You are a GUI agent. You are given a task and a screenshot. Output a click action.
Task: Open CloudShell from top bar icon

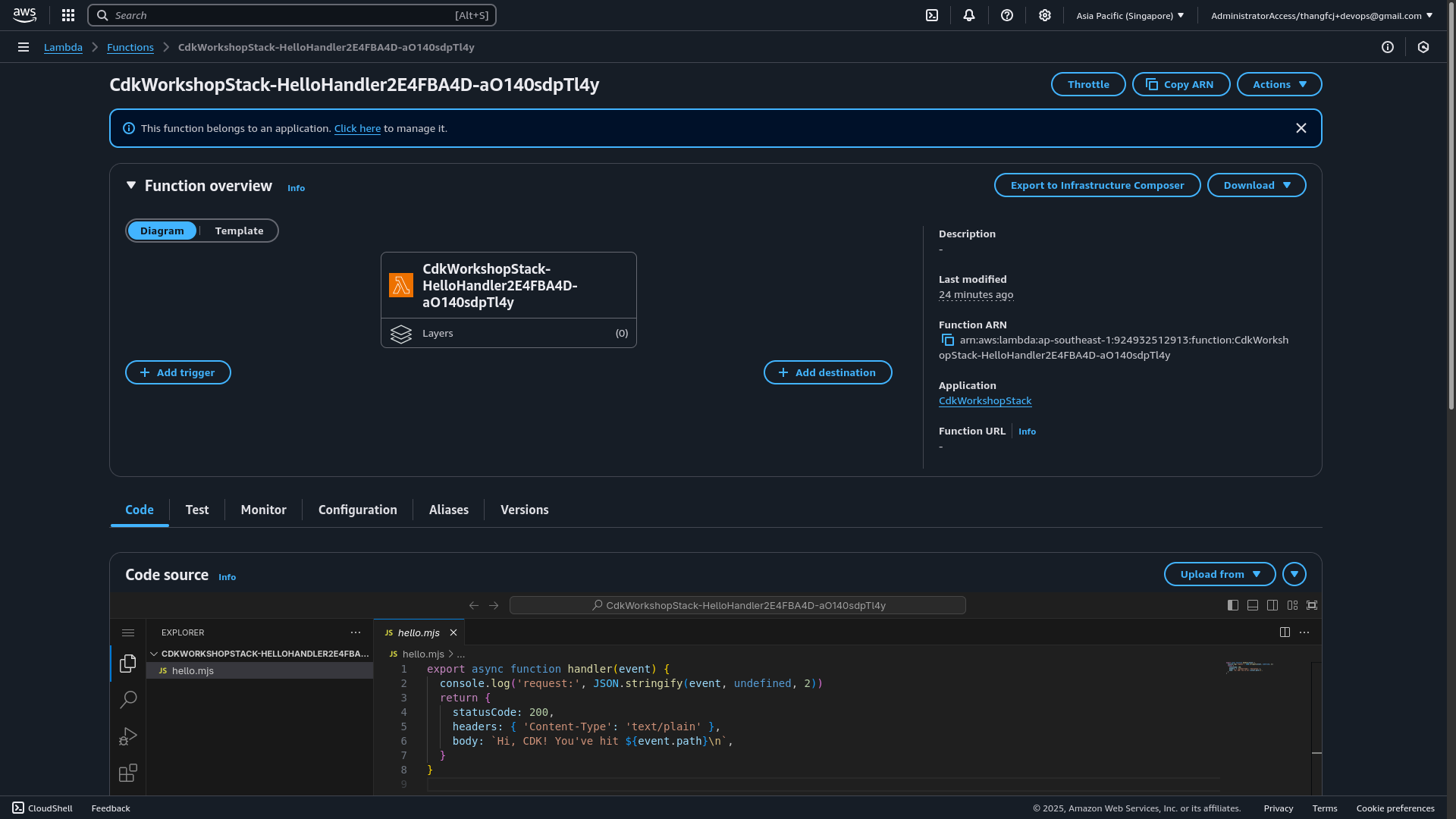(932, 15)
